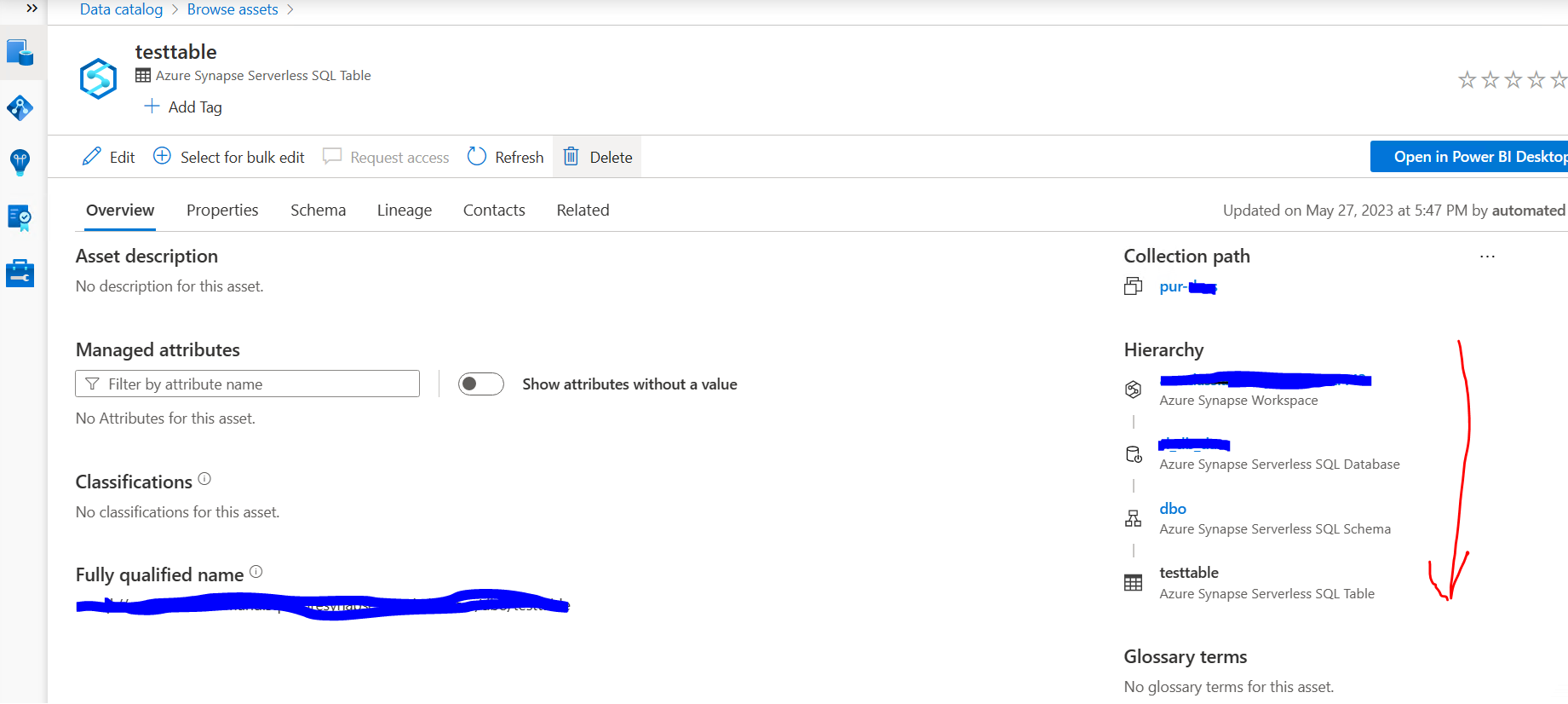Click the "No description for this asset." text
The image size is (1568, 704).
[169, 286]
